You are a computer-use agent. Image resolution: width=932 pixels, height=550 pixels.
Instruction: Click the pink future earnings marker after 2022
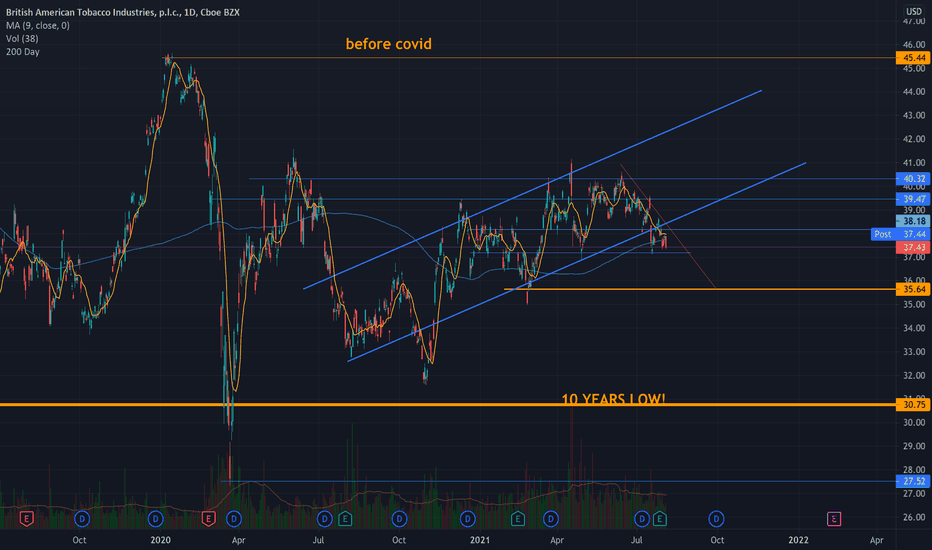(834, 519)
